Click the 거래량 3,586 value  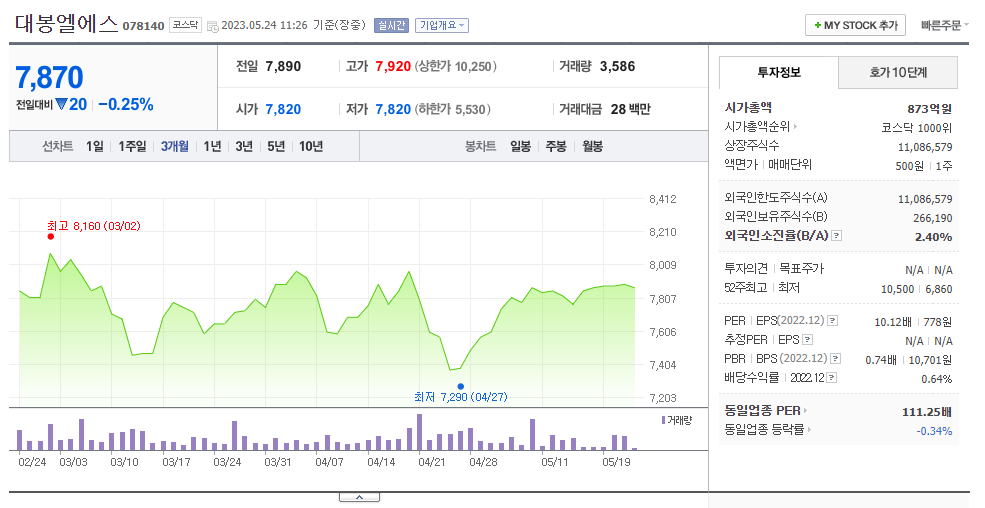pyautogui.click(x=618, y=67)
